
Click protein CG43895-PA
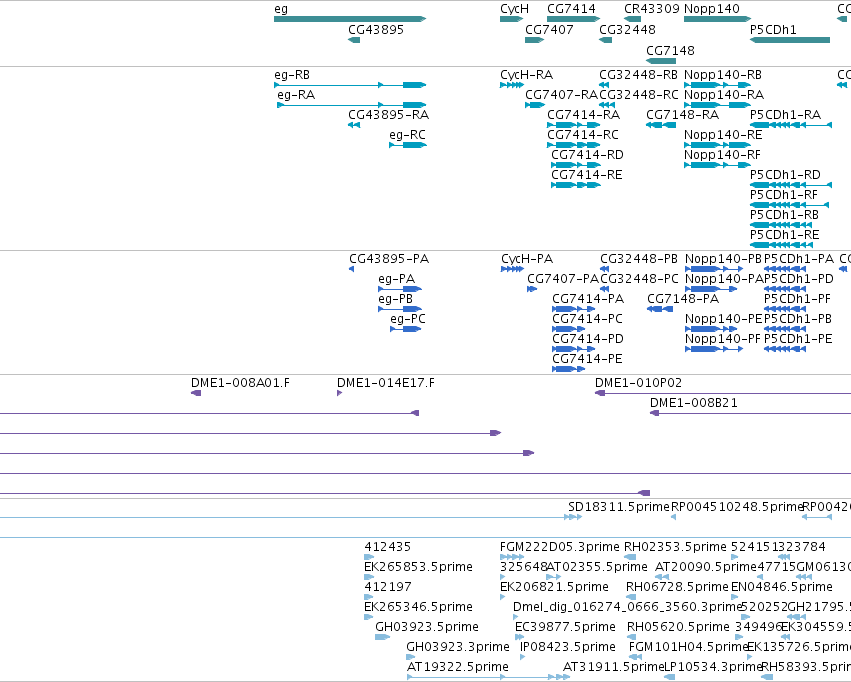point(352,269)
